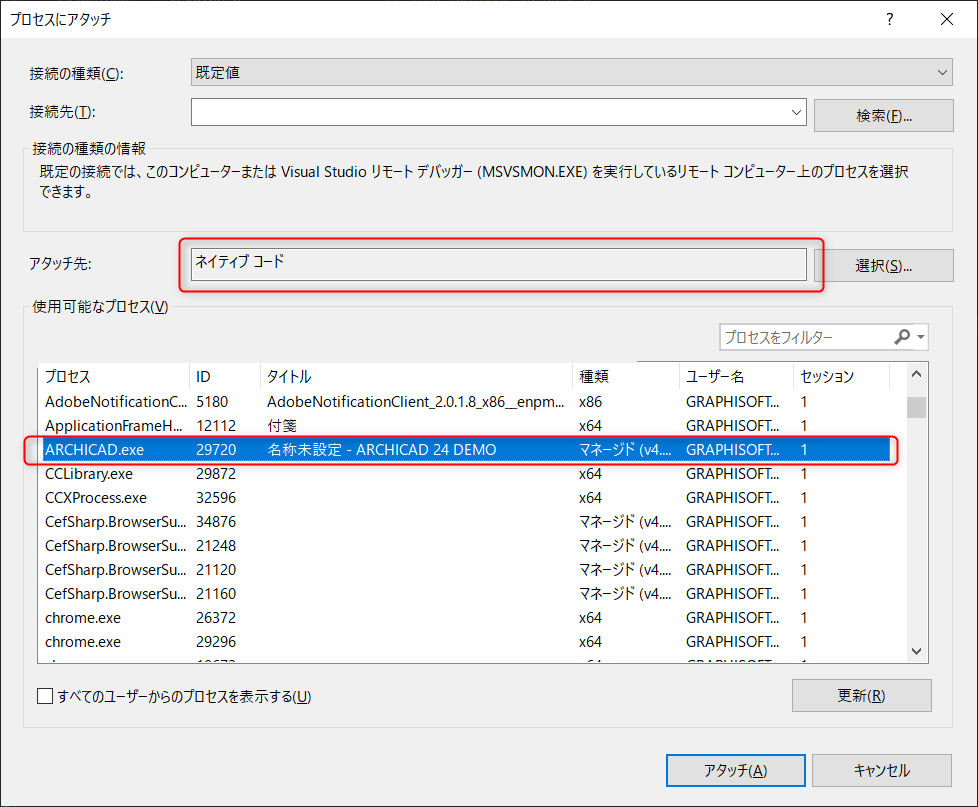The image size is (978, 807).
Task: Select chrome.exe process with ID 26372
Action: (465, 618)
